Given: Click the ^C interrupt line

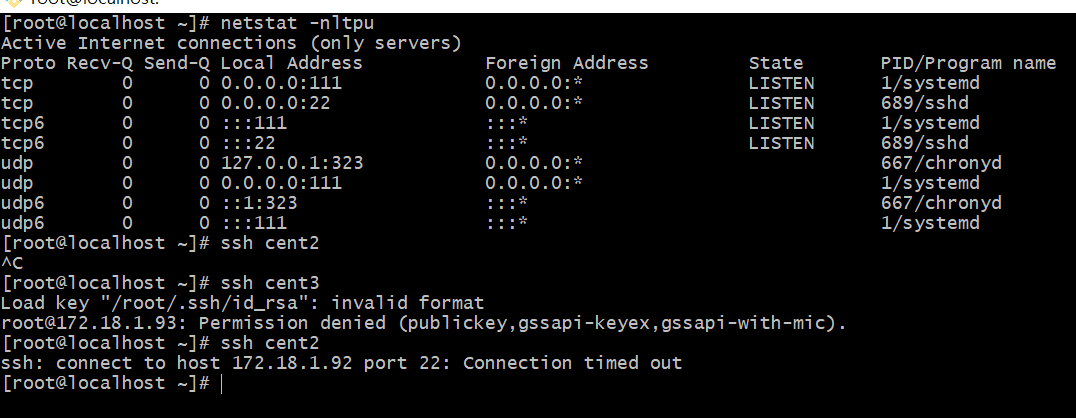Looking at the screenshot, I should tap(12, 263).
